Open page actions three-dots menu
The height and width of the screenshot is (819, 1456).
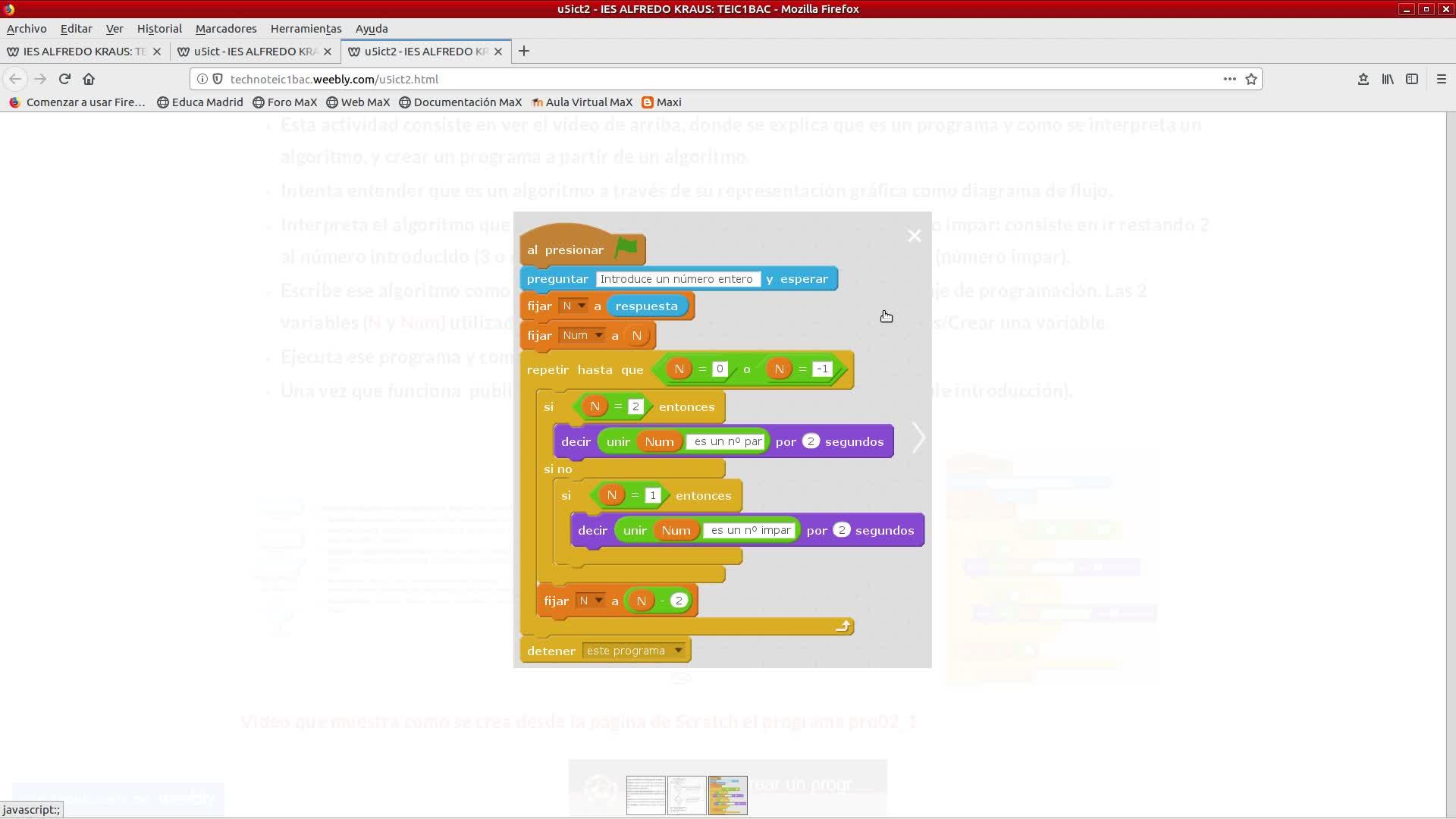(1229, 79)
